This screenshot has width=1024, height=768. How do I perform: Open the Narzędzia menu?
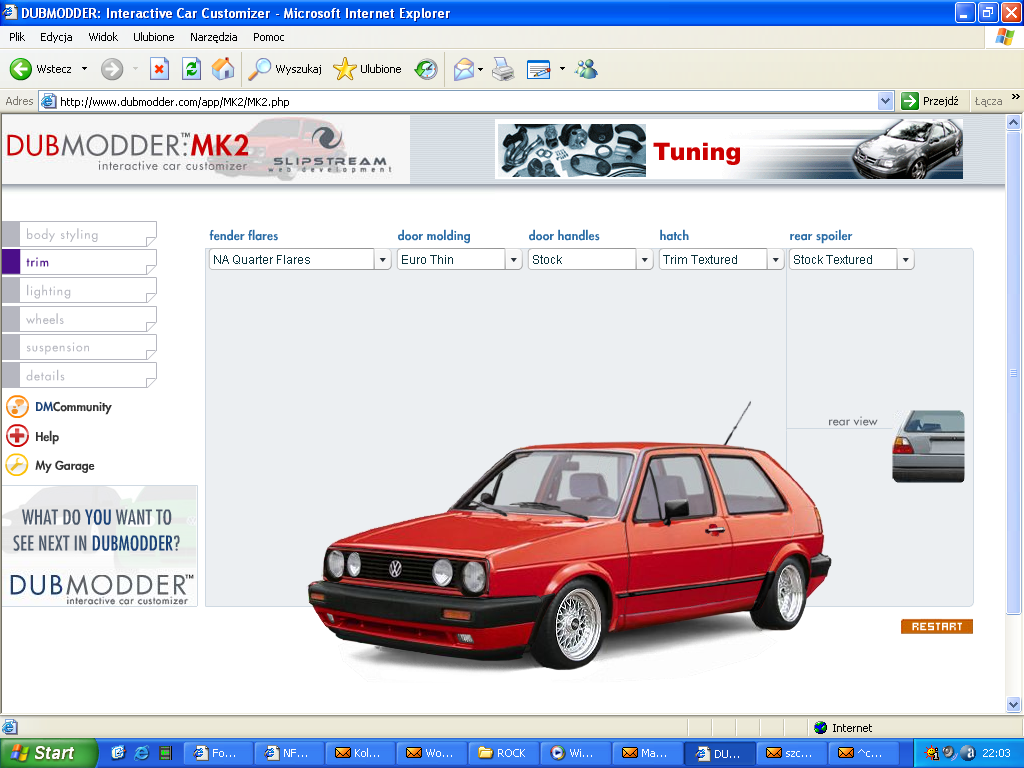[214, 37]
